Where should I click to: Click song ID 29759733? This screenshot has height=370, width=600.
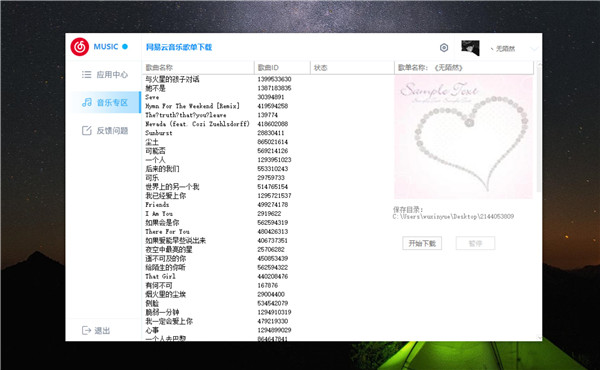pos(271,178)
